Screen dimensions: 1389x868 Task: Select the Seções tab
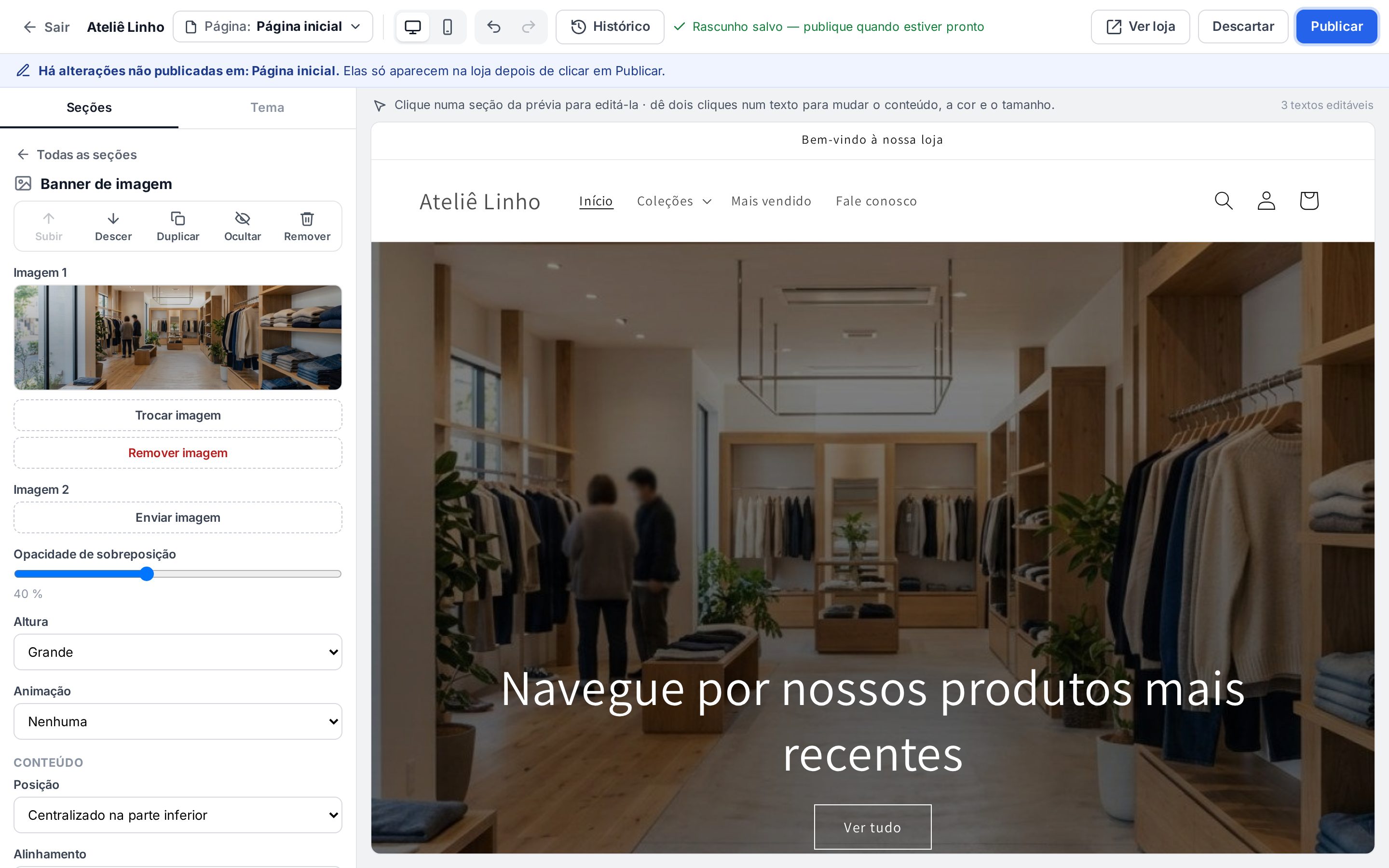pos(89,108)
